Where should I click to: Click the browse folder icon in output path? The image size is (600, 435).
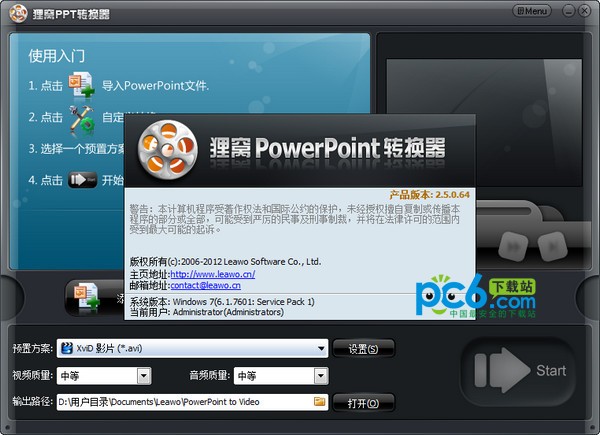(x=320, y=401)
